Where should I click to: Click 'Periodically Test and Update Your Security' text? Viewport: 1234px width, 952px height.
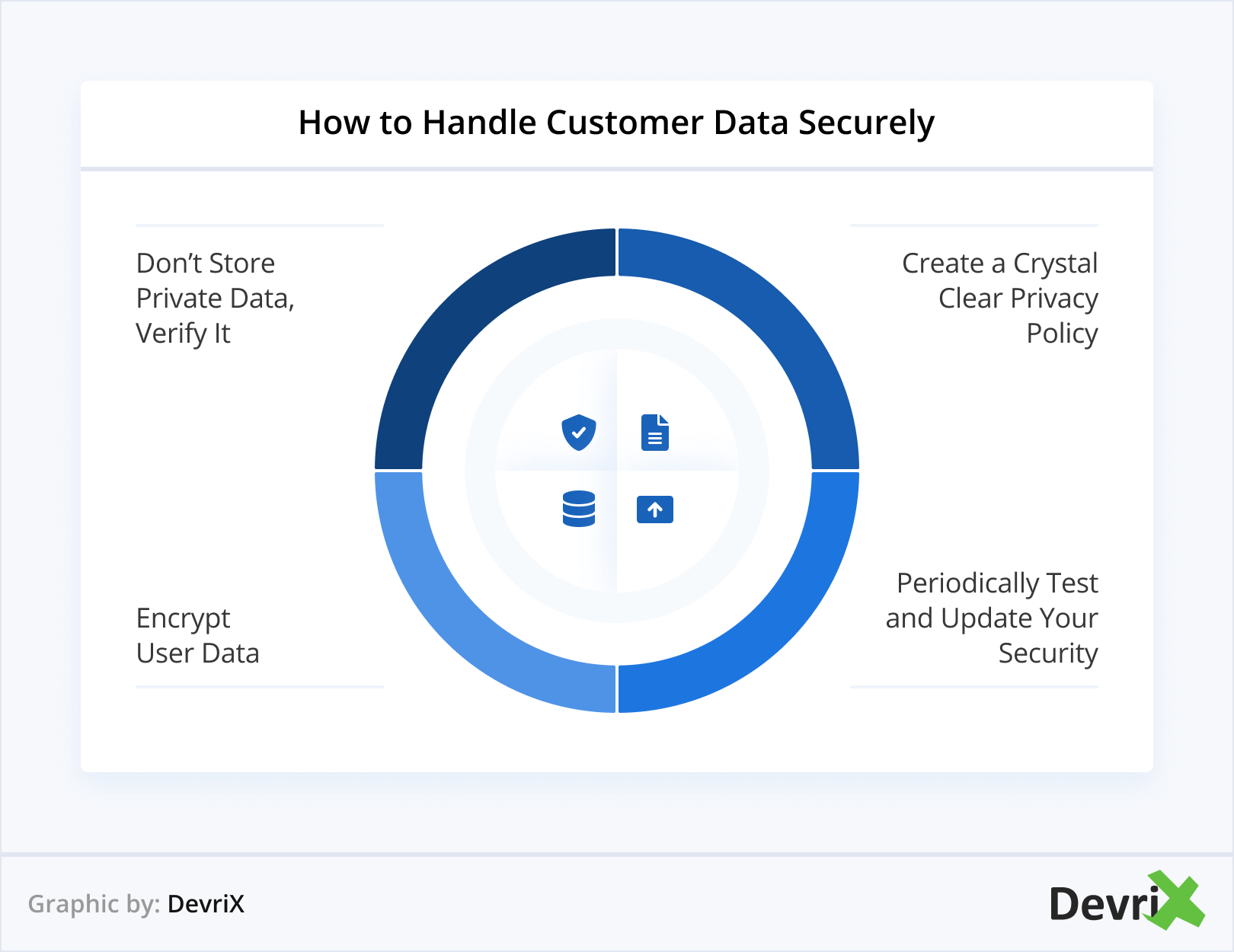pos(992,618)
